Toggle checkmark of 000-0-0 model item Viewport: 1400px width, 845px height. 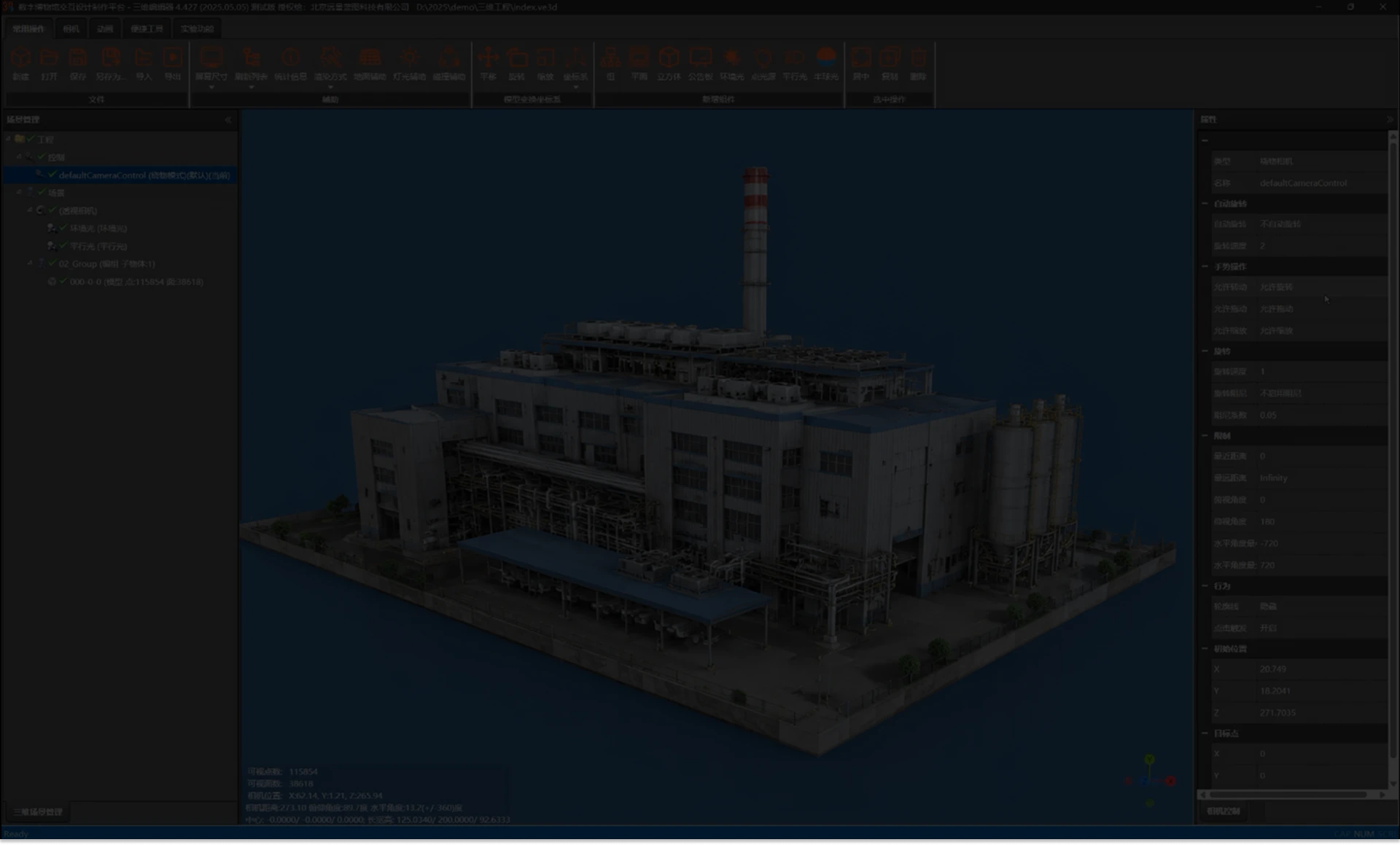tap(63, 281)
